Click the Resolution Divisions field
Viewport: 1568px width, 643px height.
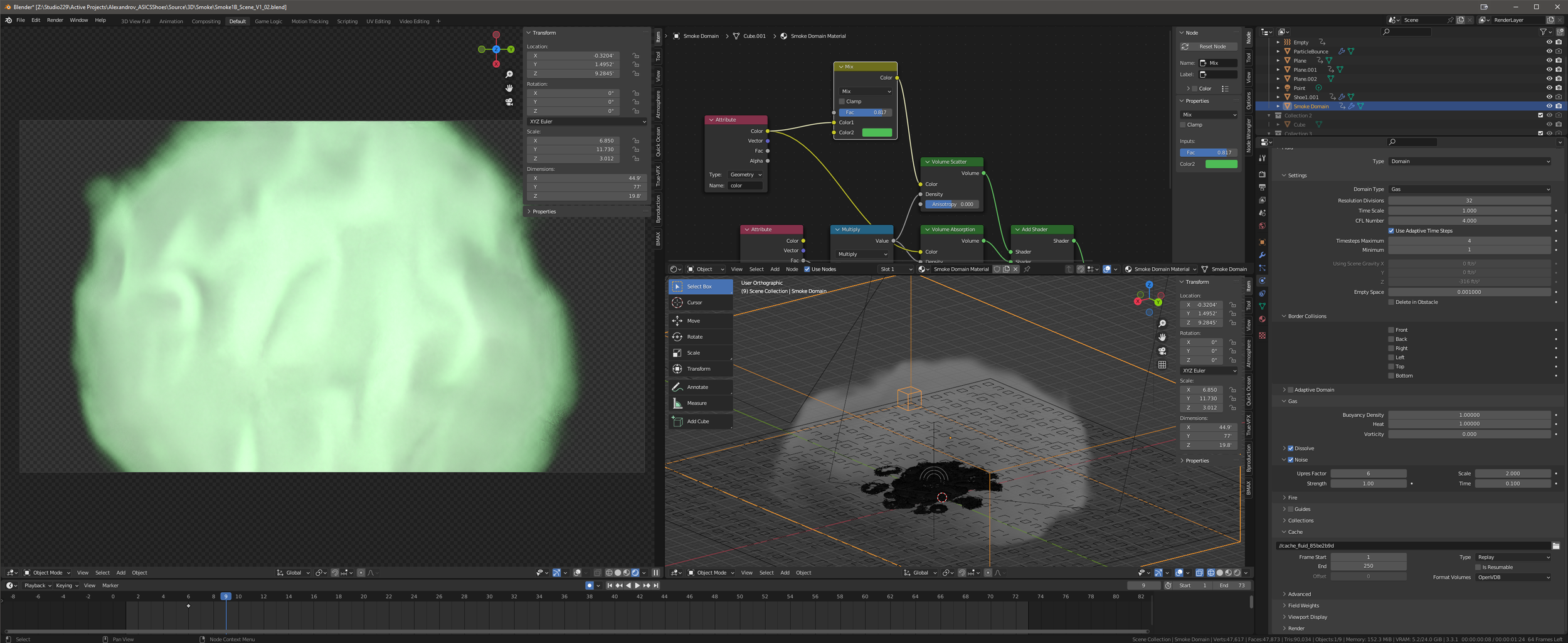click(x=1469, y=201)
